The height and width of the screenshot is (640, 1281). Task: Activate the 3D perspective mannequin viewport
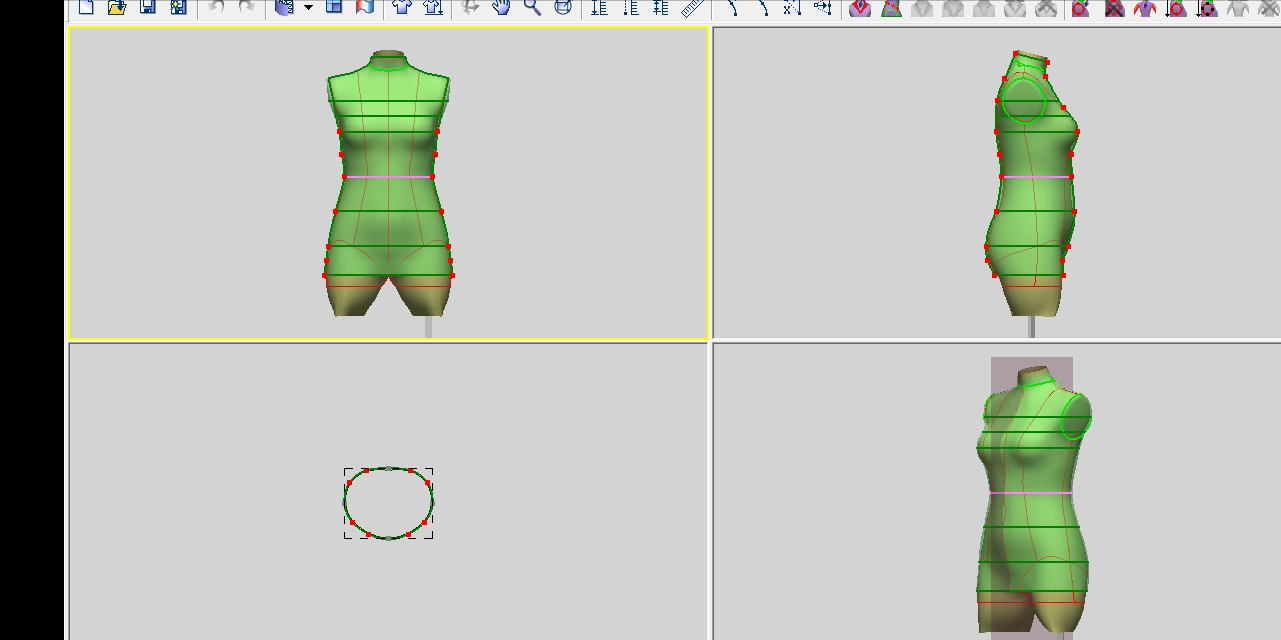997,491
